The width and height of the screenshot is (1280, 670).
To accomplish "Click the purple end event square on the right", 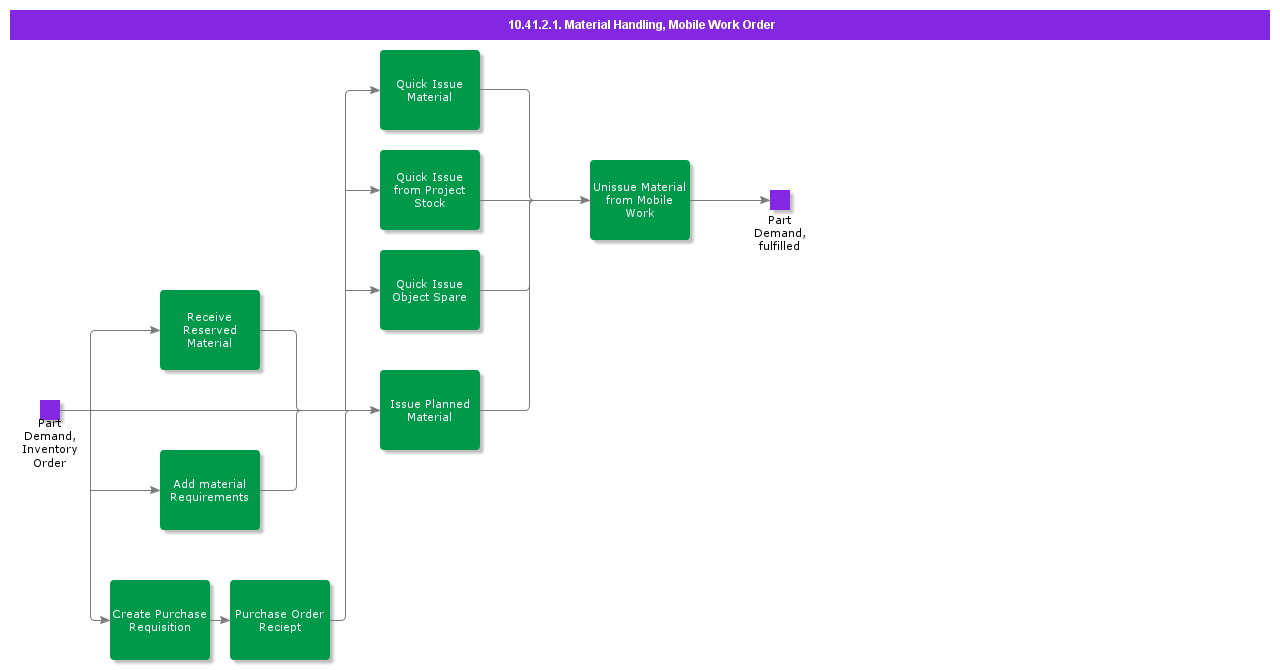I will tap(780, 200).
